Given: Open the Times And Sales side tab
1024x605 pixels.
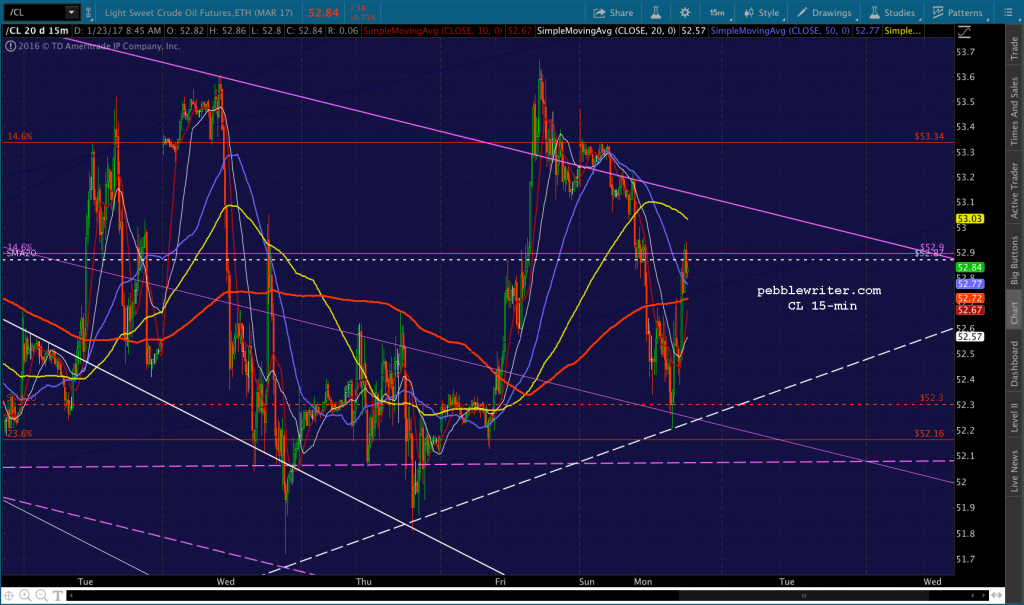Looking at the screenshot, I should [x=1014, y=112].
